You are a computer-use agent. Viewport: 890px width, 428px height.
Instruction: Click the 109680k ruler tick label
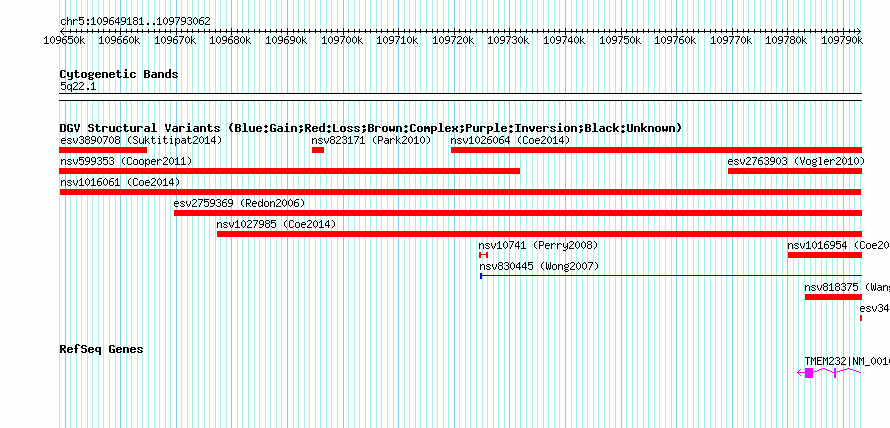232,40
